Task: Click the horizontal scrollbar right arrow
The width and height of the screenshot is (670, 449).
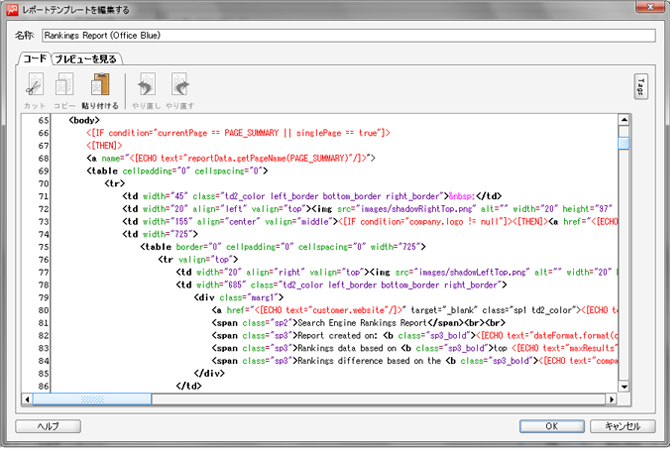Action: click(611, 399)
